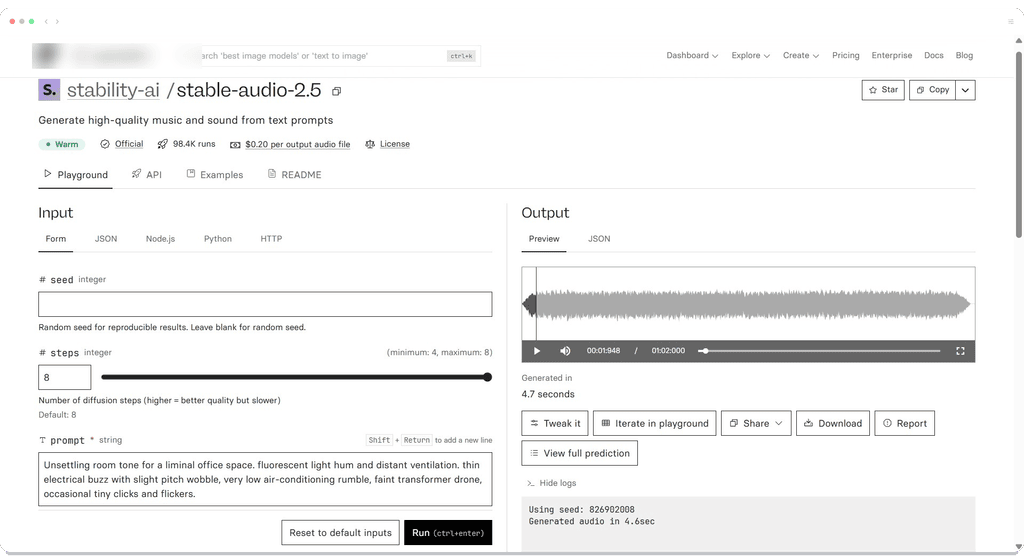Copy the model with Copy button
The image size is (1024, 560).
pos(932,90)
